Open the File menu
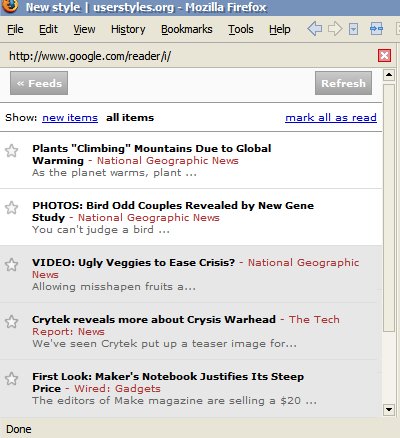This screenshot has height=438, width=400. (x=15, y=29)
